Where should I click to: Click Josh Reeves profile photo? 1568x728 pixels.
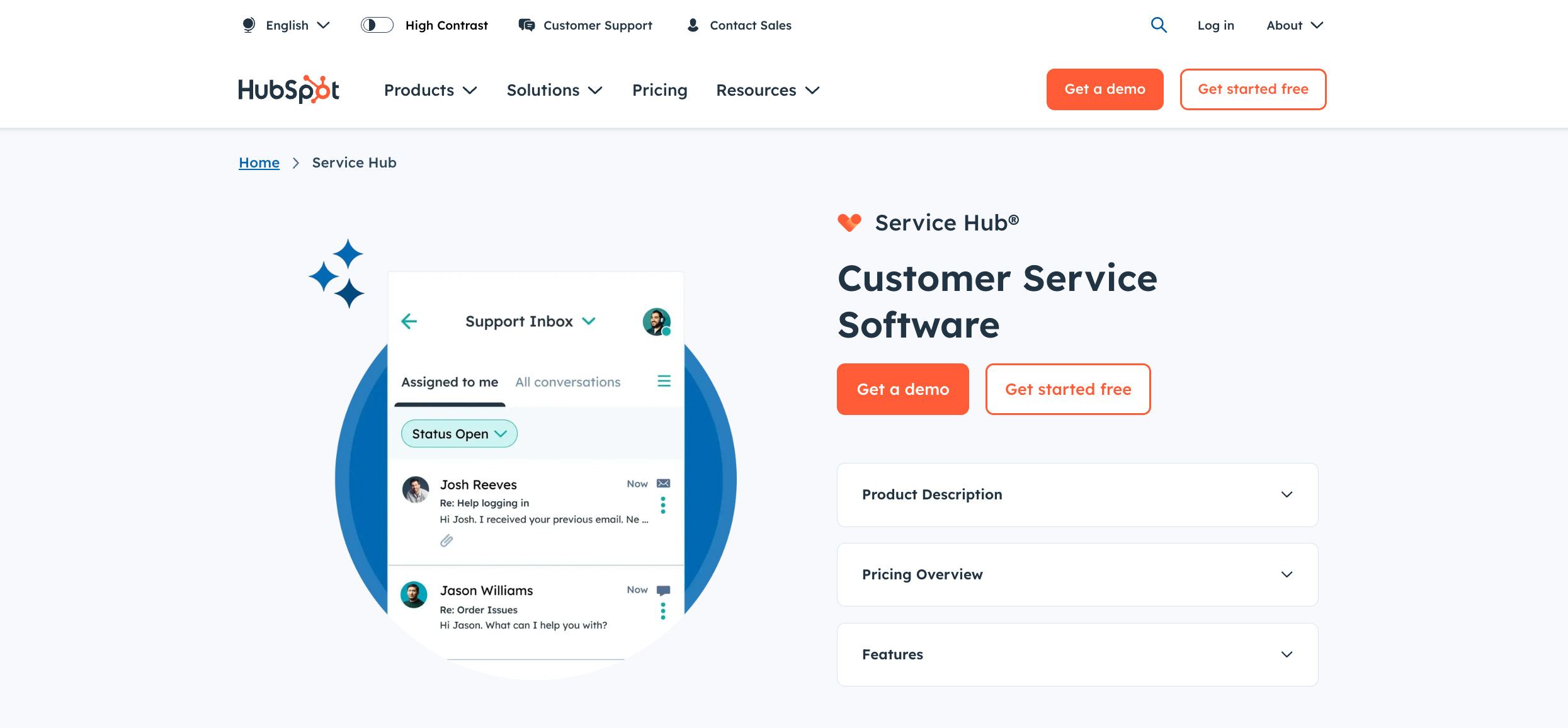pyautogui.click(x=416, y=489)
